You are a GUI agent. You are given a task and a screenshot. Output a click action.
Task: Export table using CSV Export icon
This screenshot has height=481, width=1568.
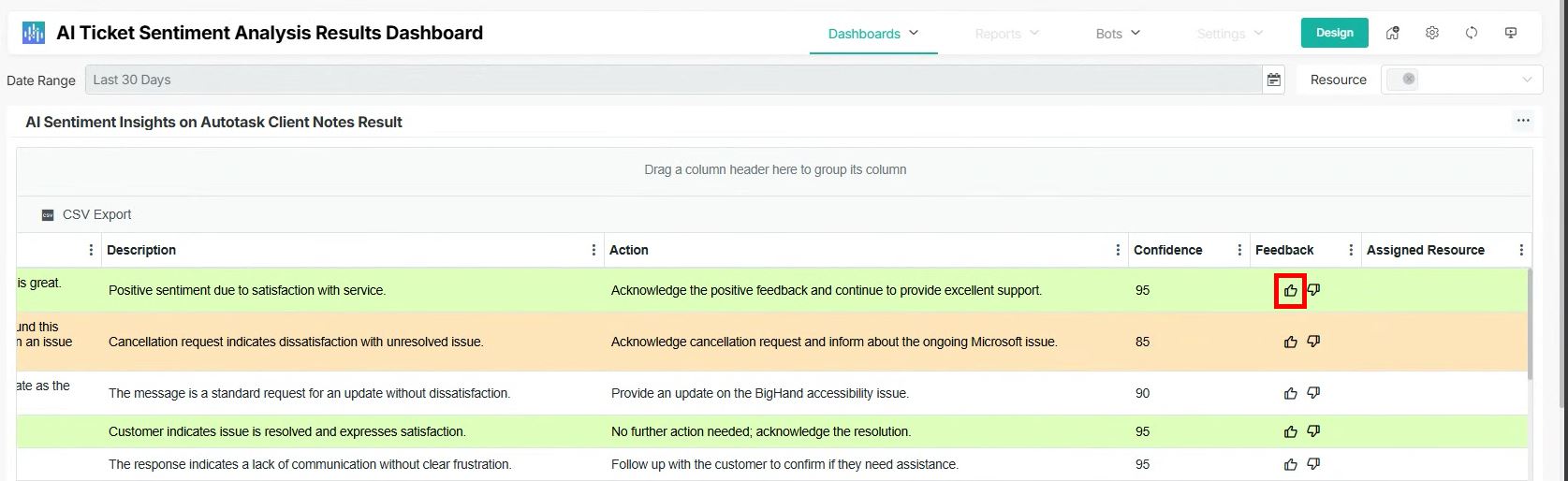pos(49,215)
